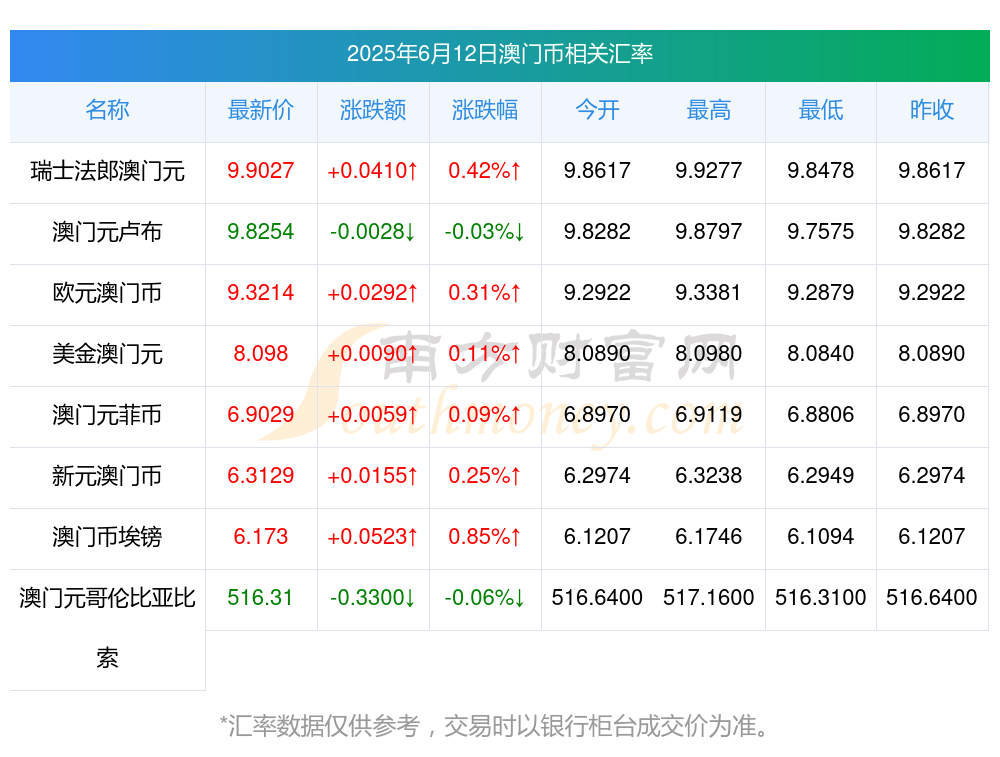Click the disclaimer text 汇率数据仅供参考

pyautogui.click(x=324, y=726)
